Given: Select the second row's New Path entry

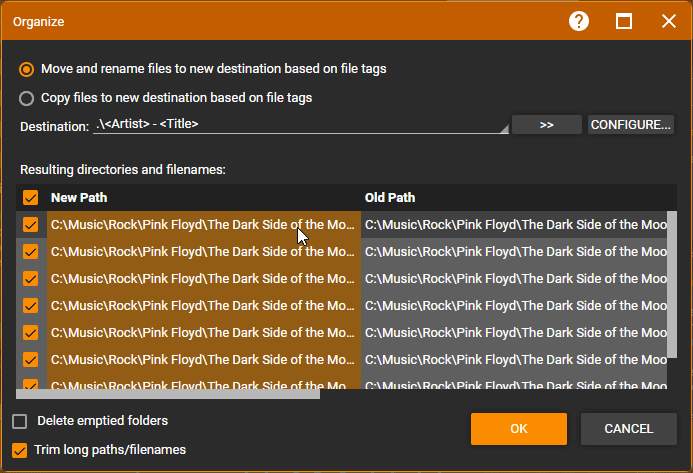Looking at the screenshot, I should click(x=202, y=252).
